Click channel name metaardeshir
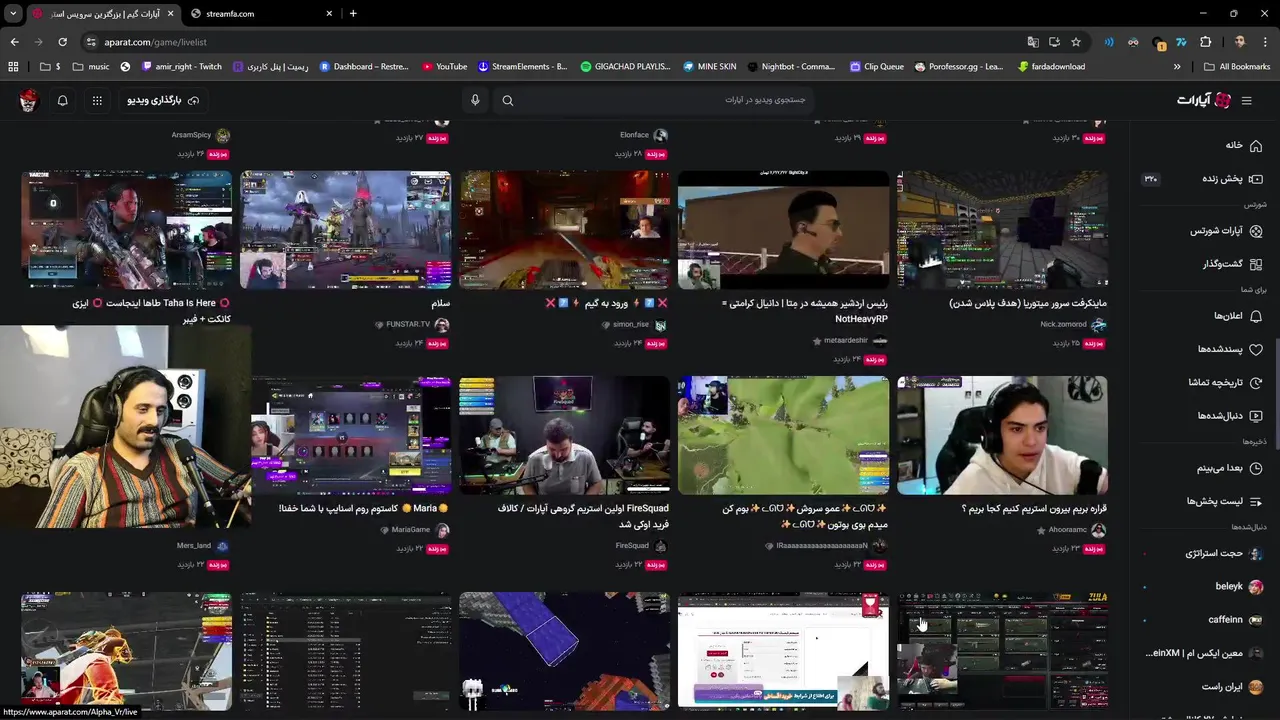This screenshot has width=1280, height=720. (846, 340)
